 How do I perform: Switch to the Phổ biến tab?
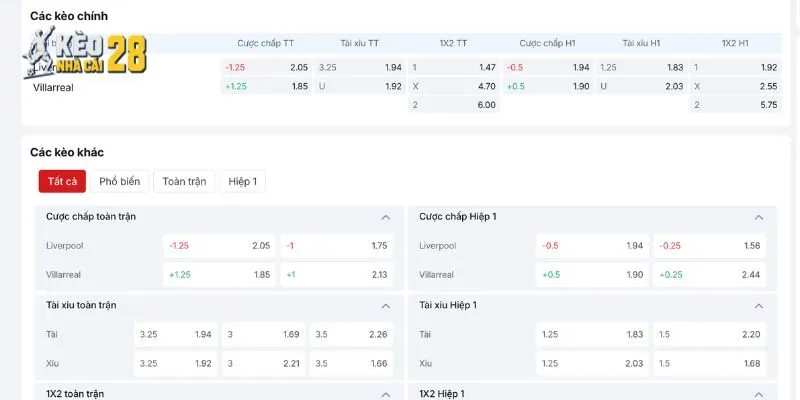tap(119, 181)
